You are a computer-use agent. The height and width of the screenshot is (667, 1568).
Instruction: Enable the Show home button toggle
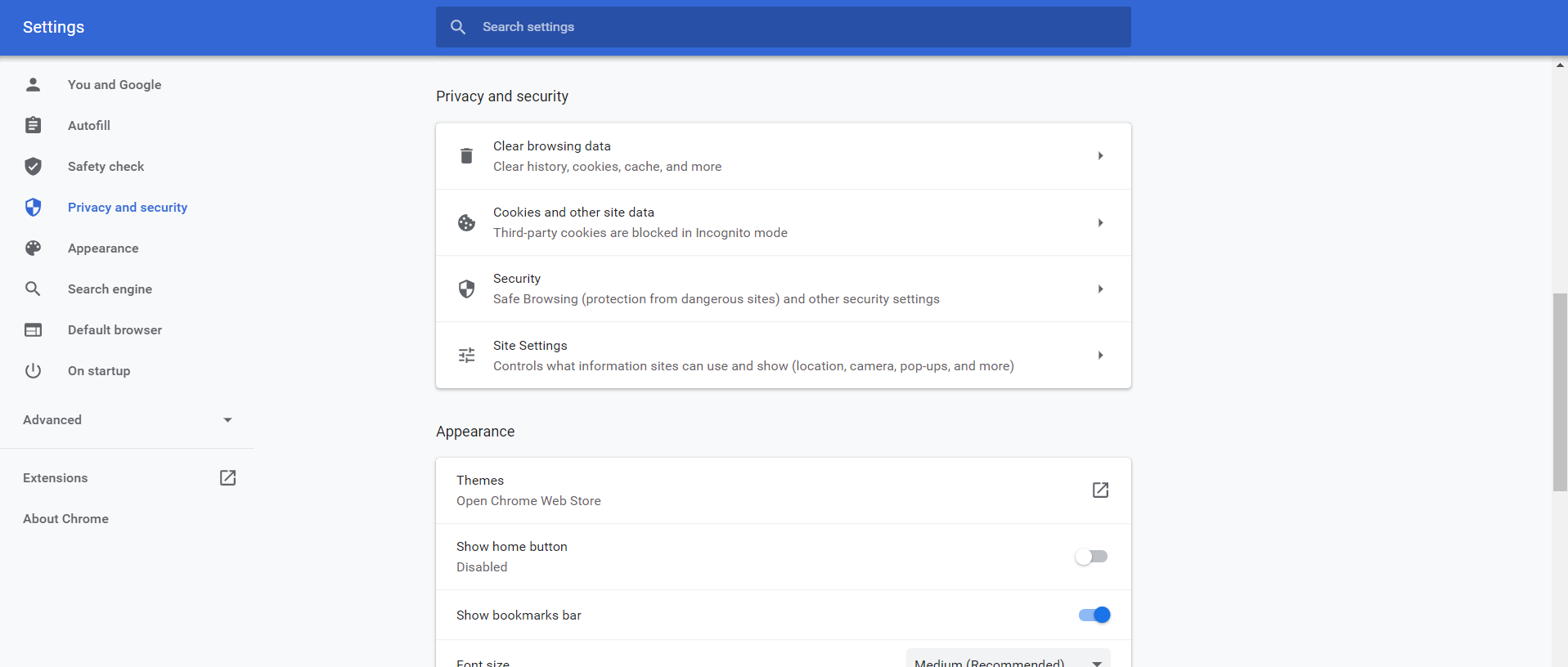click(1091, 557)
